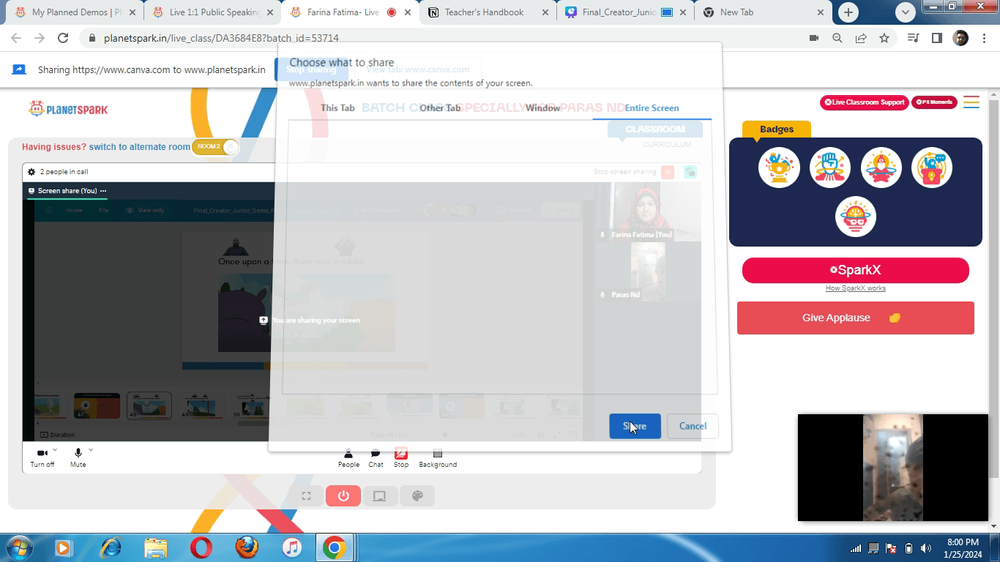Screen dimensions: 1000x562
Task: Click the PlanetSpark logo
Action: [68, 109]
